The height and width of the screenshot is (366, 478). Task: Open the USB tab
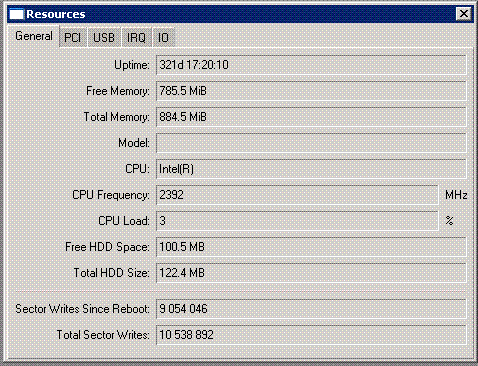tap(104, 37)
